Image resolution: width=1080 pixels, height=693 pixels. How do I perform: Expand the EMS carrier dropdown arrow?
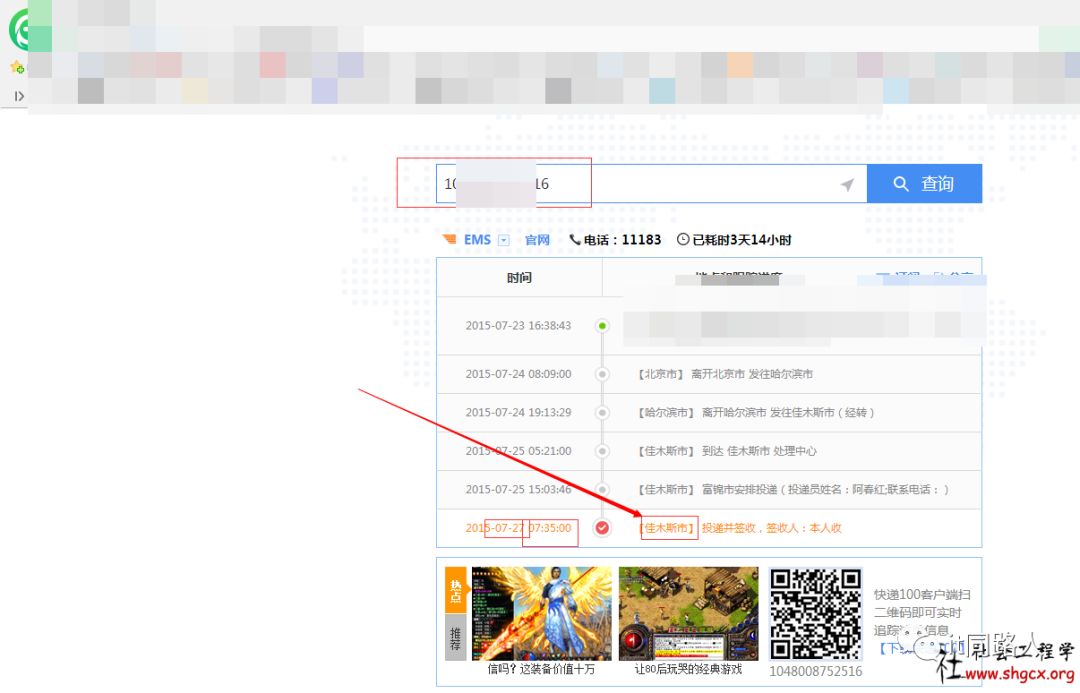click(x=504, y=240)
